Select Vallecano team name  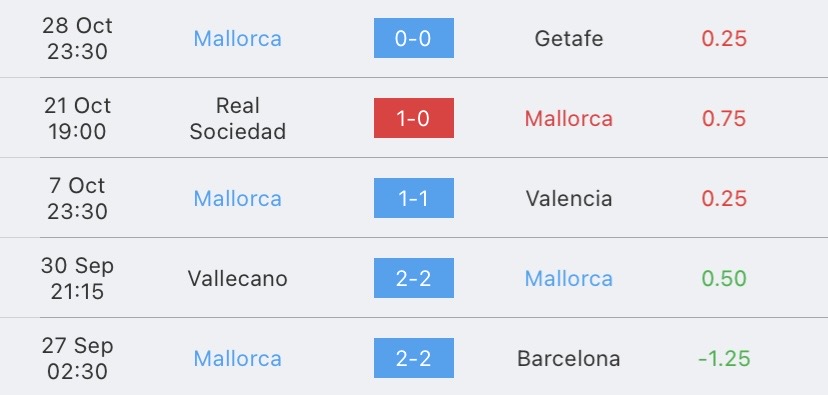238,278
